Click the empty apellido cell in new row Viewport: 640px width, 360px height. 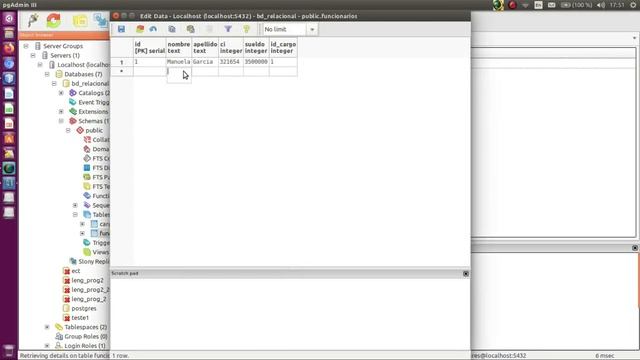pyautogui.click(x=205, y=71)
